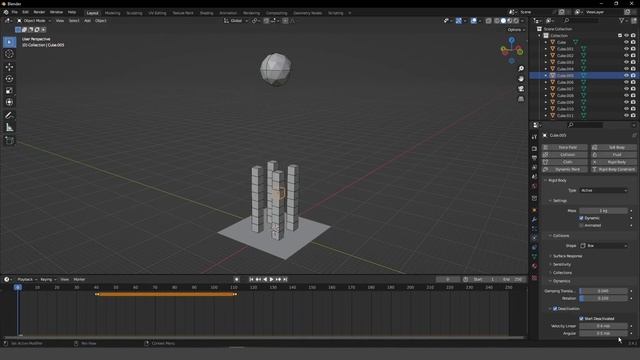Collapse the Rigid Body panel
The image size is (640, 360).
(x=557, y=180)
